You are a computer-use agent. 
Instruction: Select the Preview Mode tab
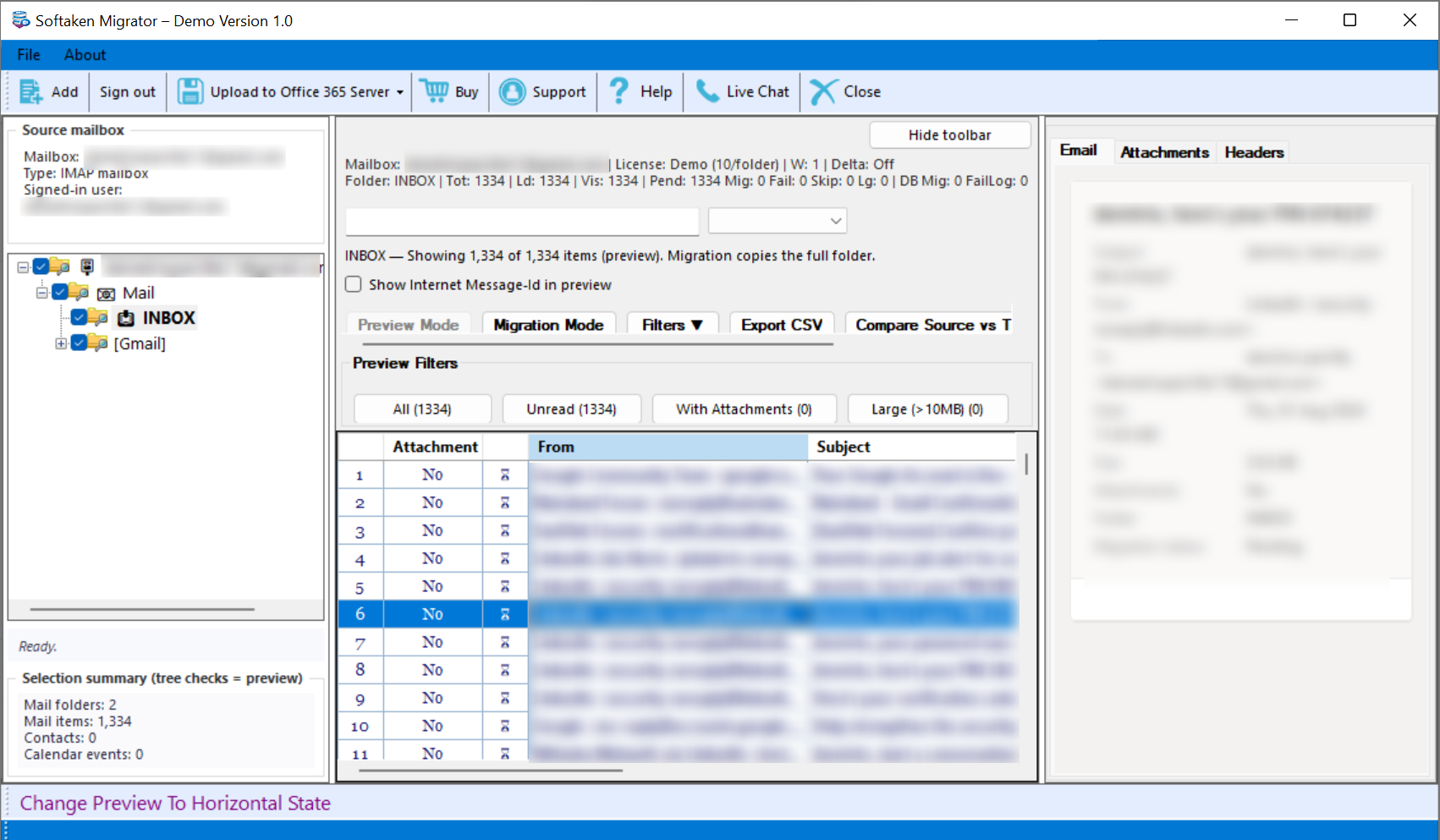click(408, 325)
